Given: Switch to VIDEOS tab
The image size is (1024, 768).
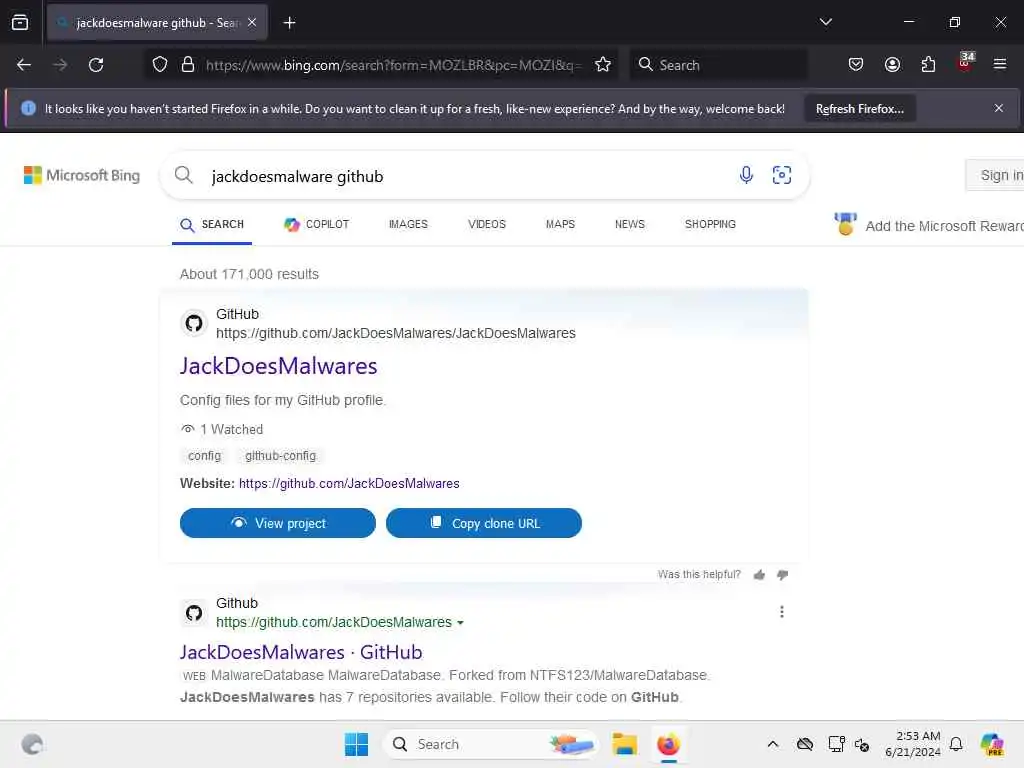Looking at the screenshot, I should click(x=487, y=225).
